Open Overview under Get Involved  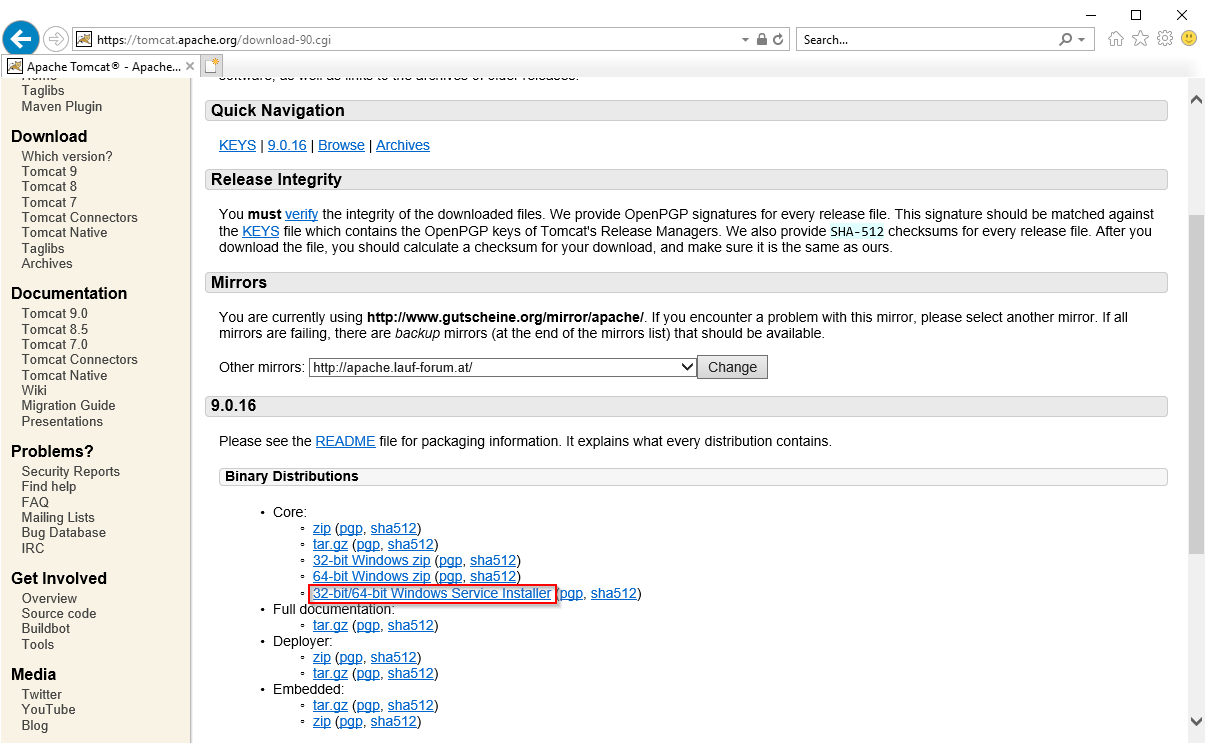pyautogui.click(x=49, y=598)
